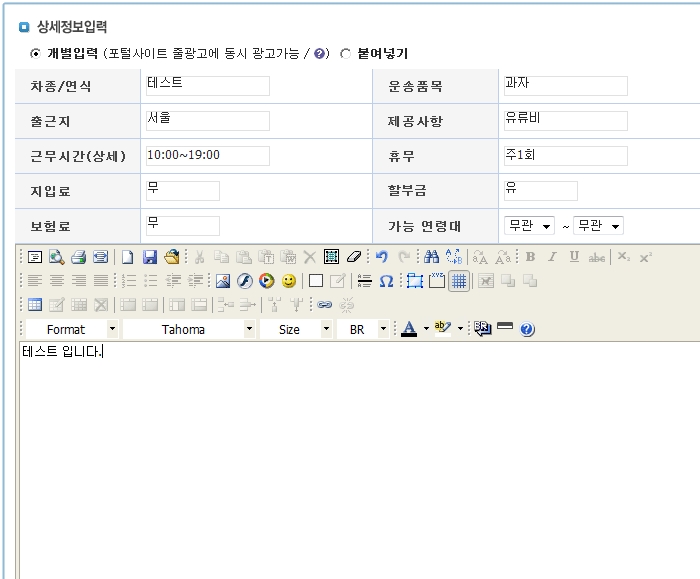Click the horizontal line spacing icon

[364, 281]
